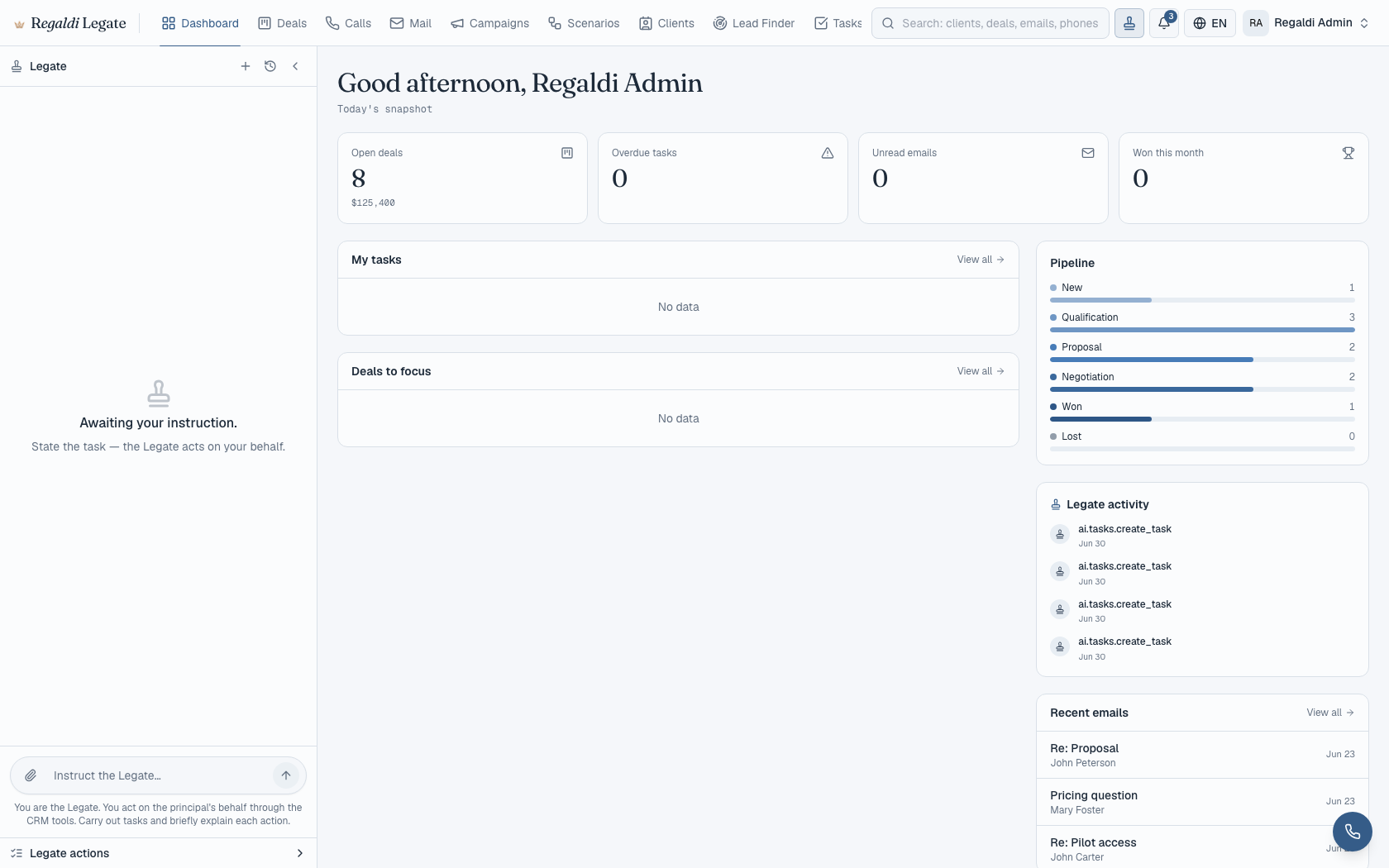Select the Won pipeline stage label
1389x868 pixels.
click(1072, 407)
